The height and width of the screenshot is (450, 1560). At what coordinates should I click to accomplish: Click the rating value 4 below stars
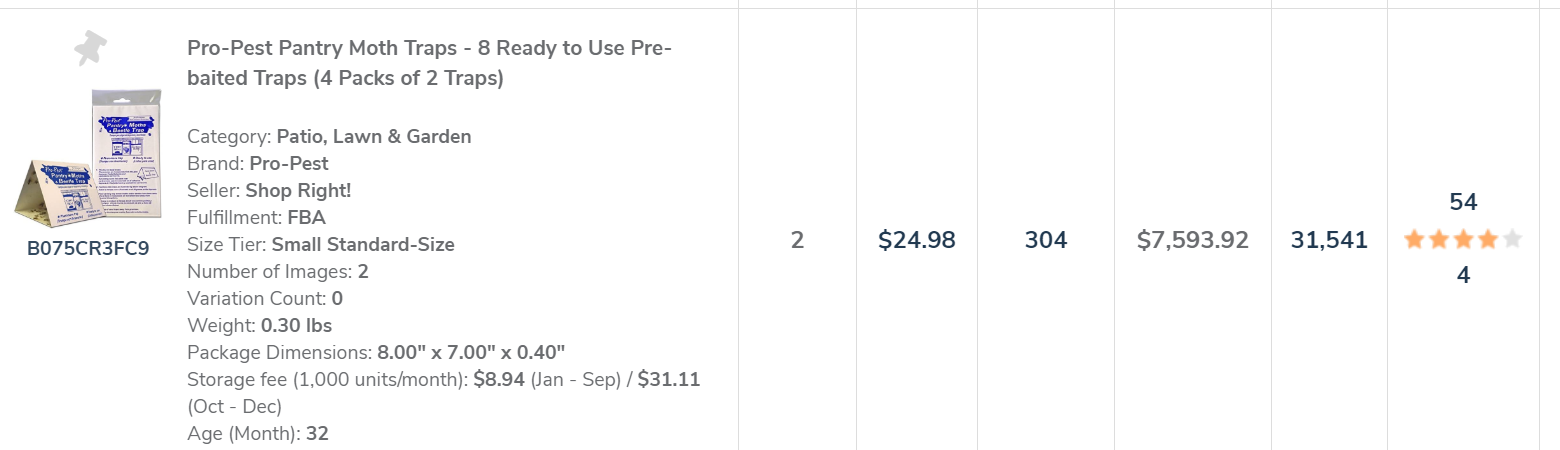[1463, 276]
